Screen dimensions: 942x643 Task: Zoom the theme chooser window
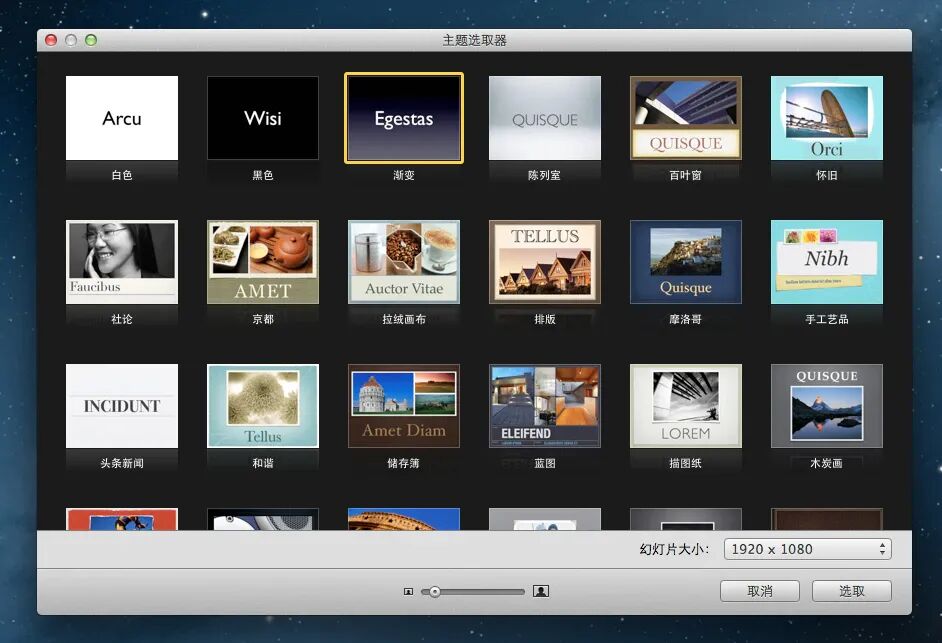click(91, 40)
